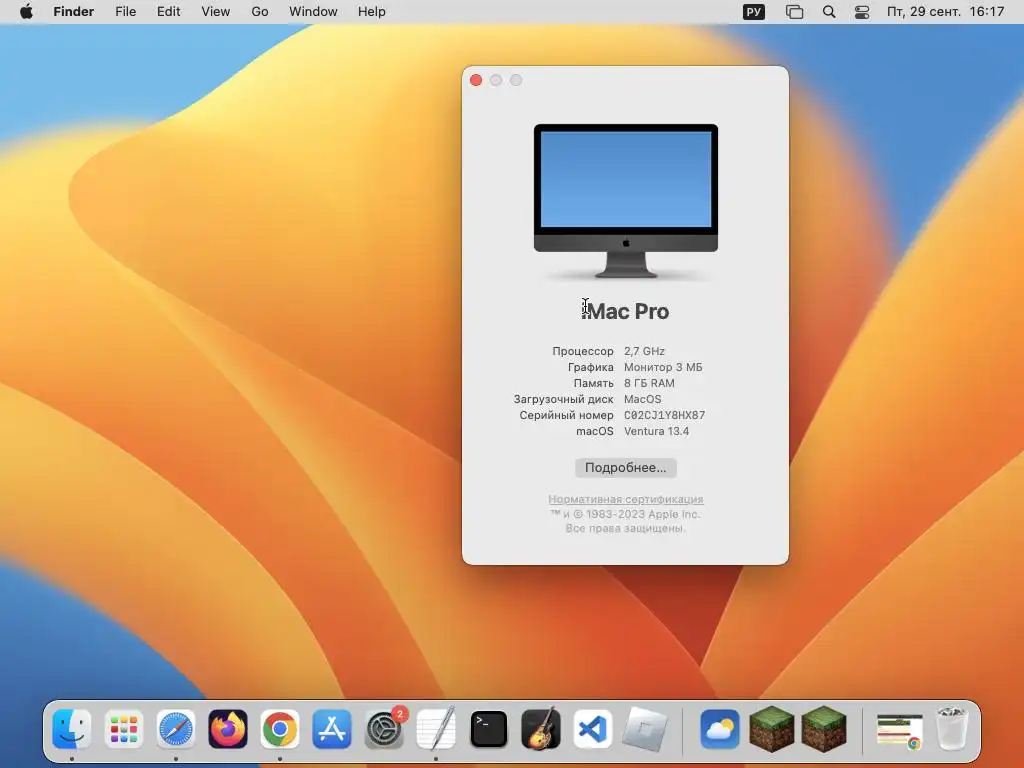1024x768 pixels.
Task: Open the Apple menu
Action: click(x=26, y=12)
